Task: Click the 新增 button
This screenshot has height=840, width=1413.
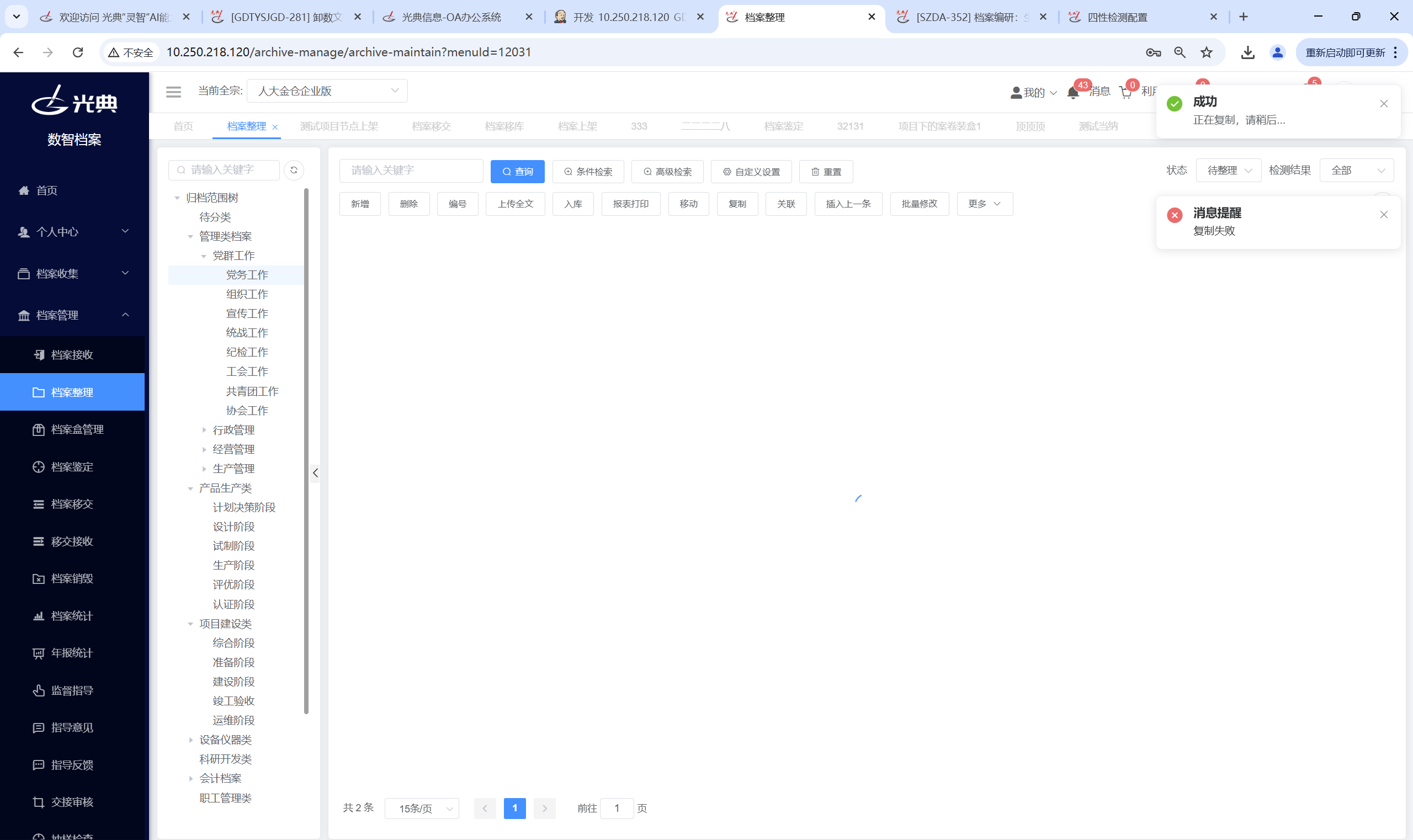Action: [x=360, y=204]
